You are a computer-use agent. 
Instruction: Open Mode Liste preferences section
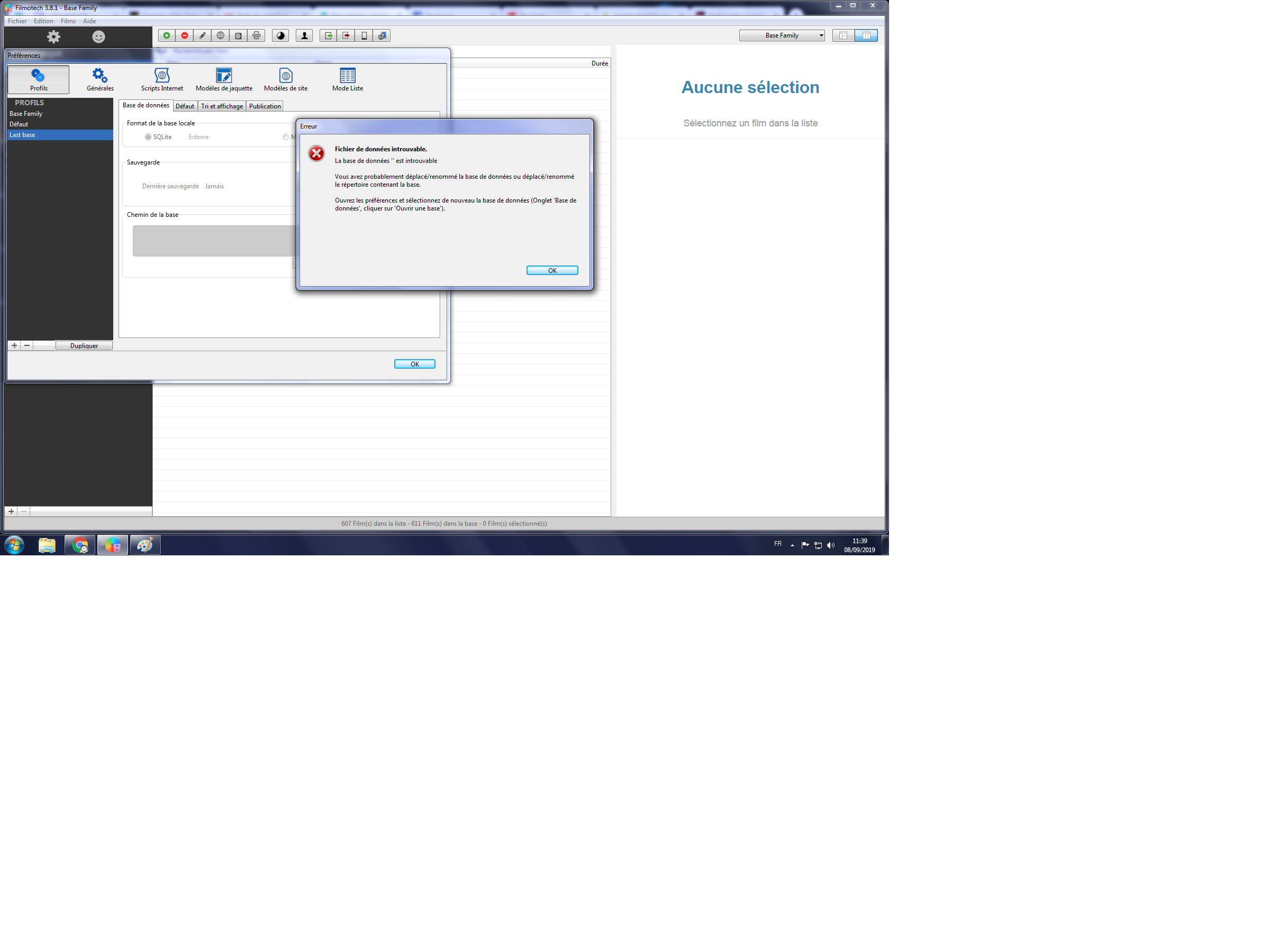[x=347, y=80]
